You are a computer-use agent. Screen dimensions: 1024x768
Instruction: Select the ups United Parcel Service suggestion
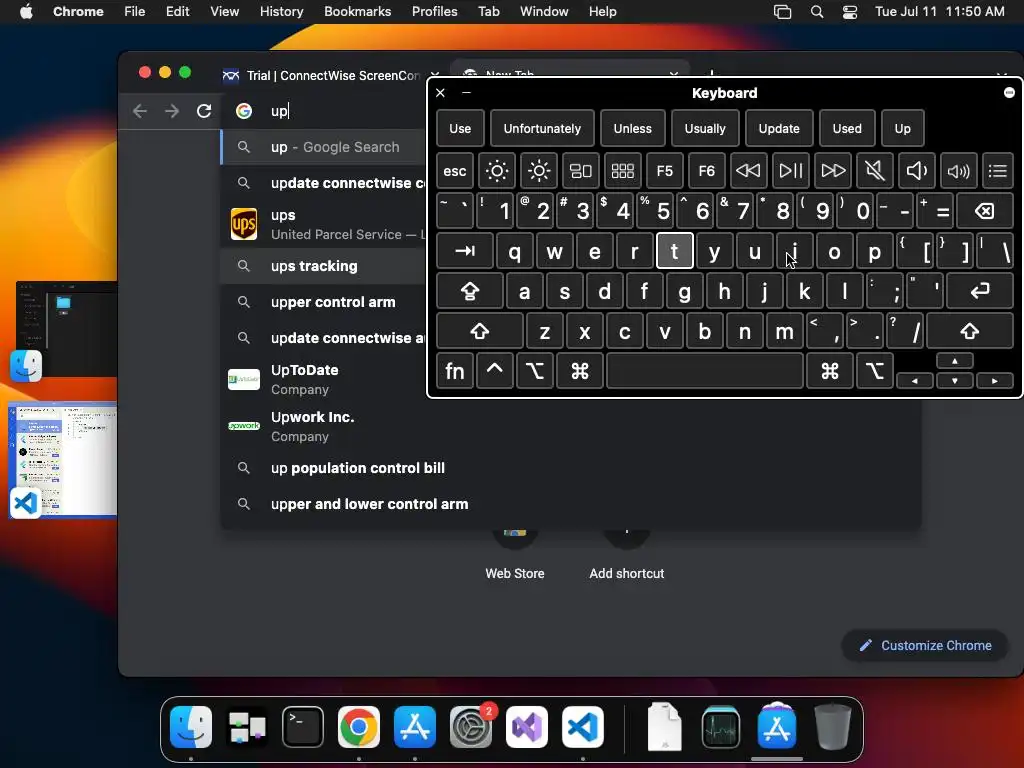[324, 225]
